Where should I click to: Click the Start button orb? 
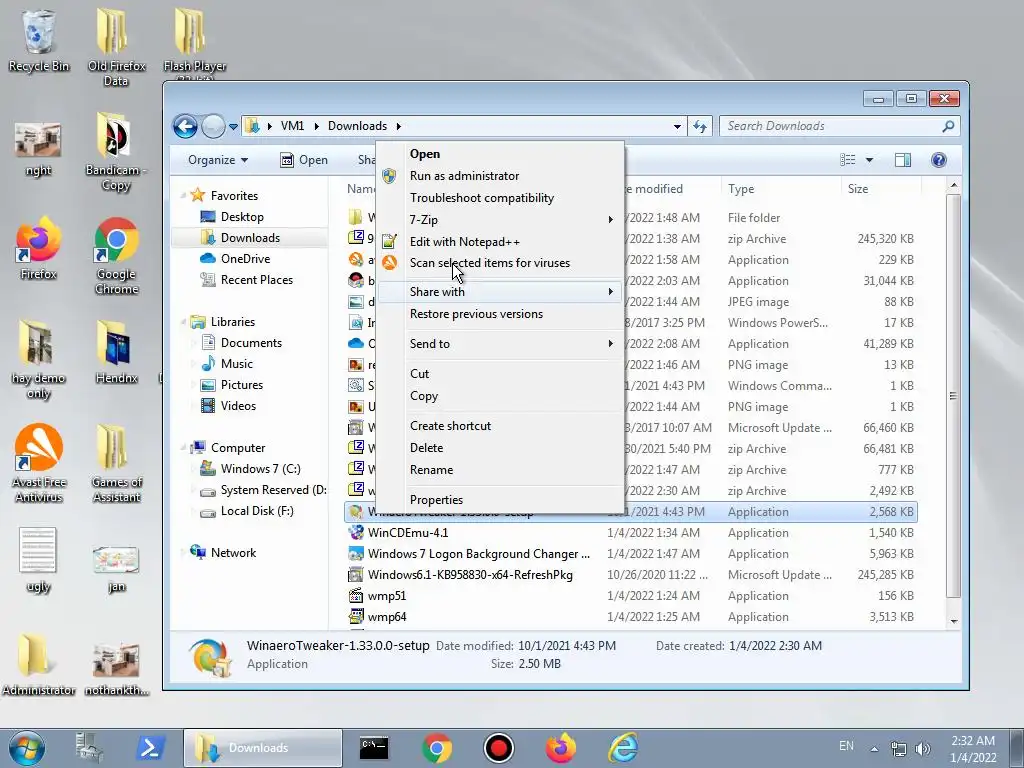[27, 748]
